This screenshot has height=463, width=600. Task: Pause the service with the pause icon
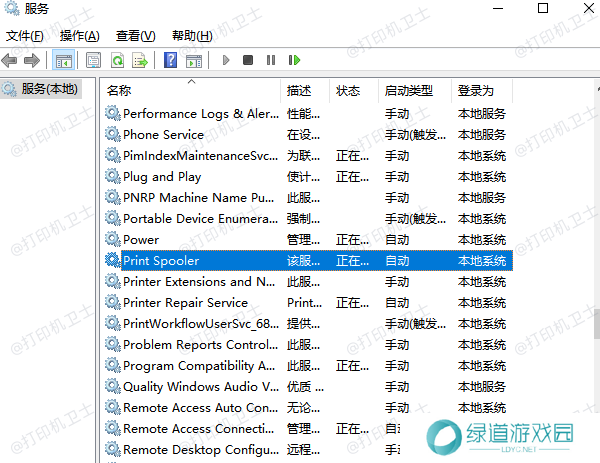point(271,60)
